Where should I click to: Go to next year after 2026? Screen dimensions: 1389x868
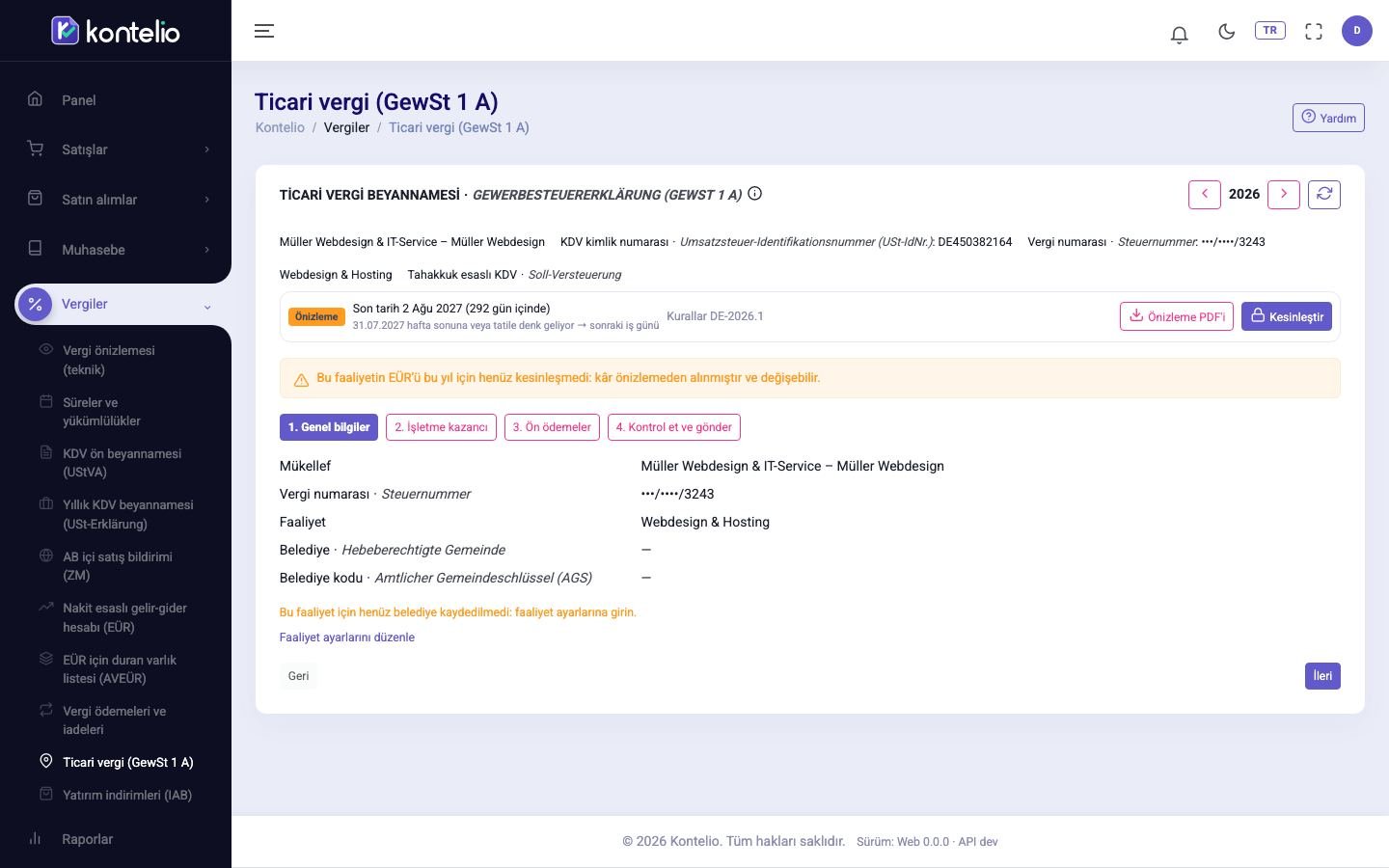tap(1284, 195)
